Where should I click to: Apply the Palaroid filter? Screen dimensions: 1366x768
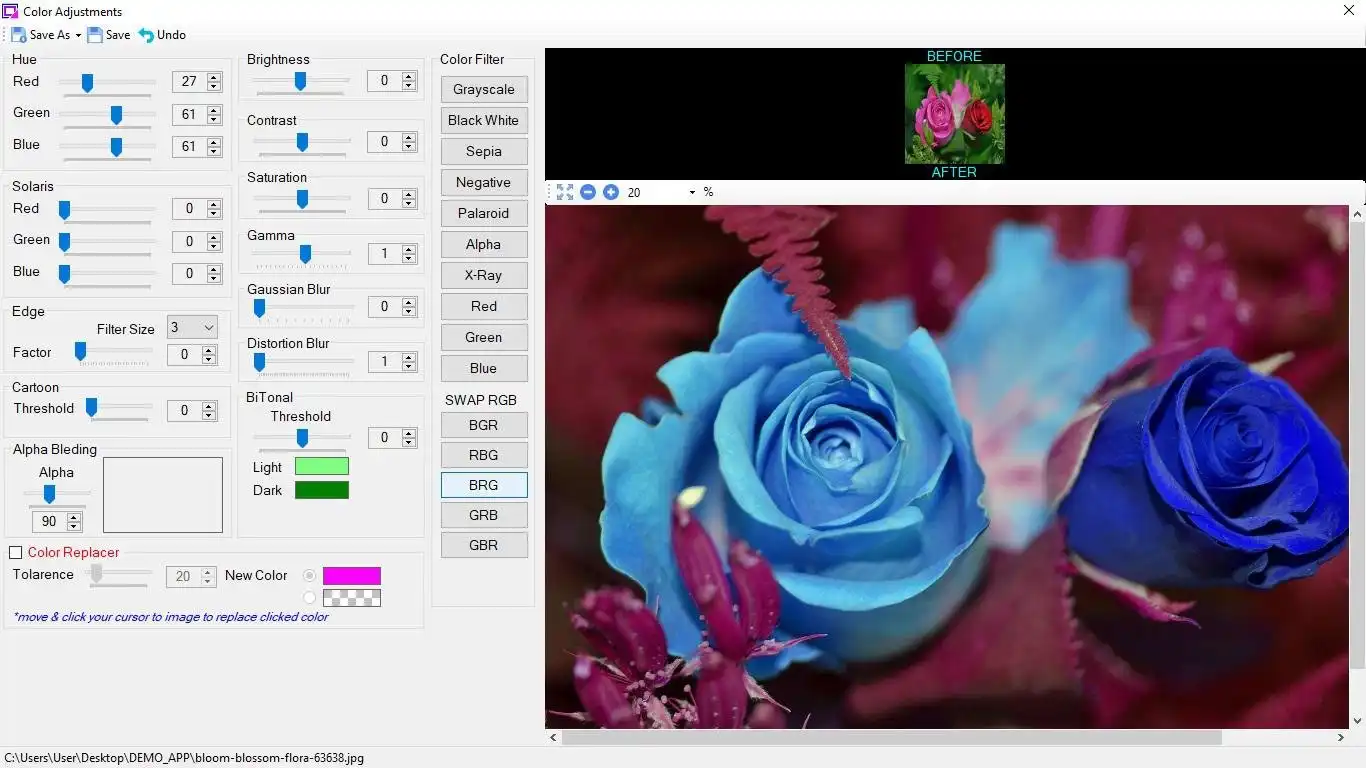[x=484, y=213]
